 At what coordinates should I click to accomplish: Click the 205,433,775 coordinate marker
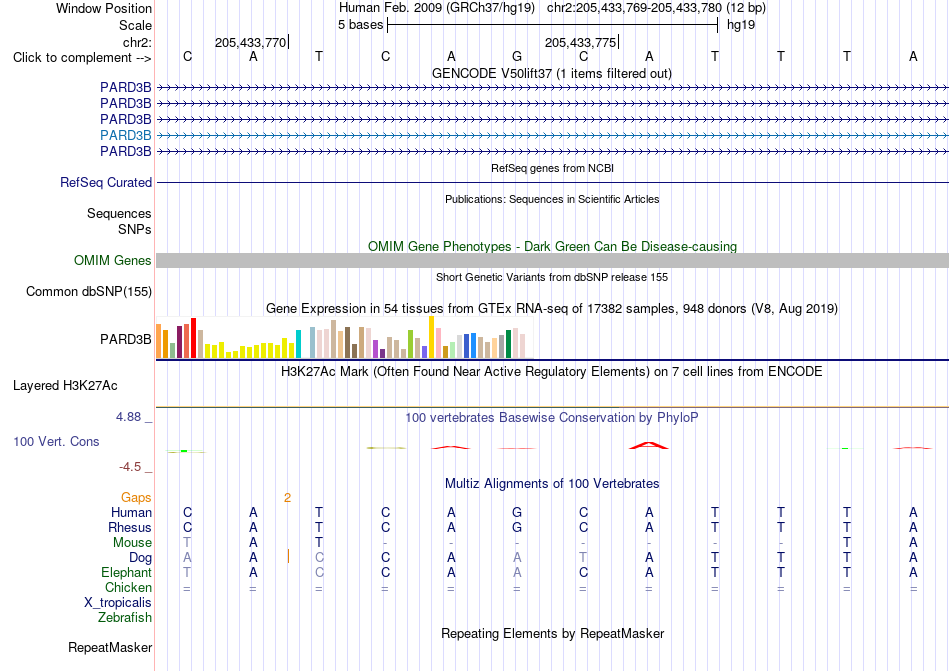[x=580, y=42]
